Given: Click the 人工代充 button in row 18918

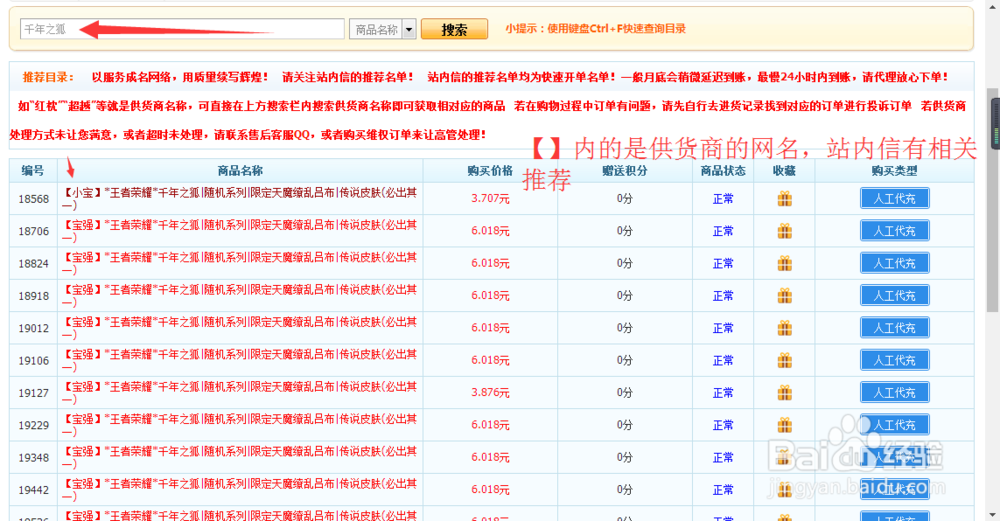Looking at the screenshot, I should [894, 295].
